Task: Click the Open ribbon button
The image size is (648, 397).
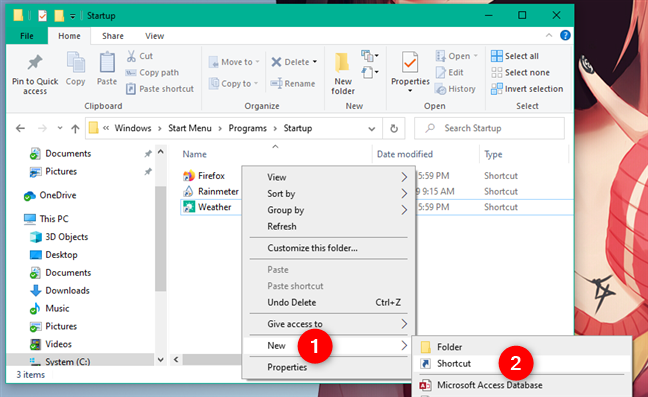Action: click(x=456, y=56)
